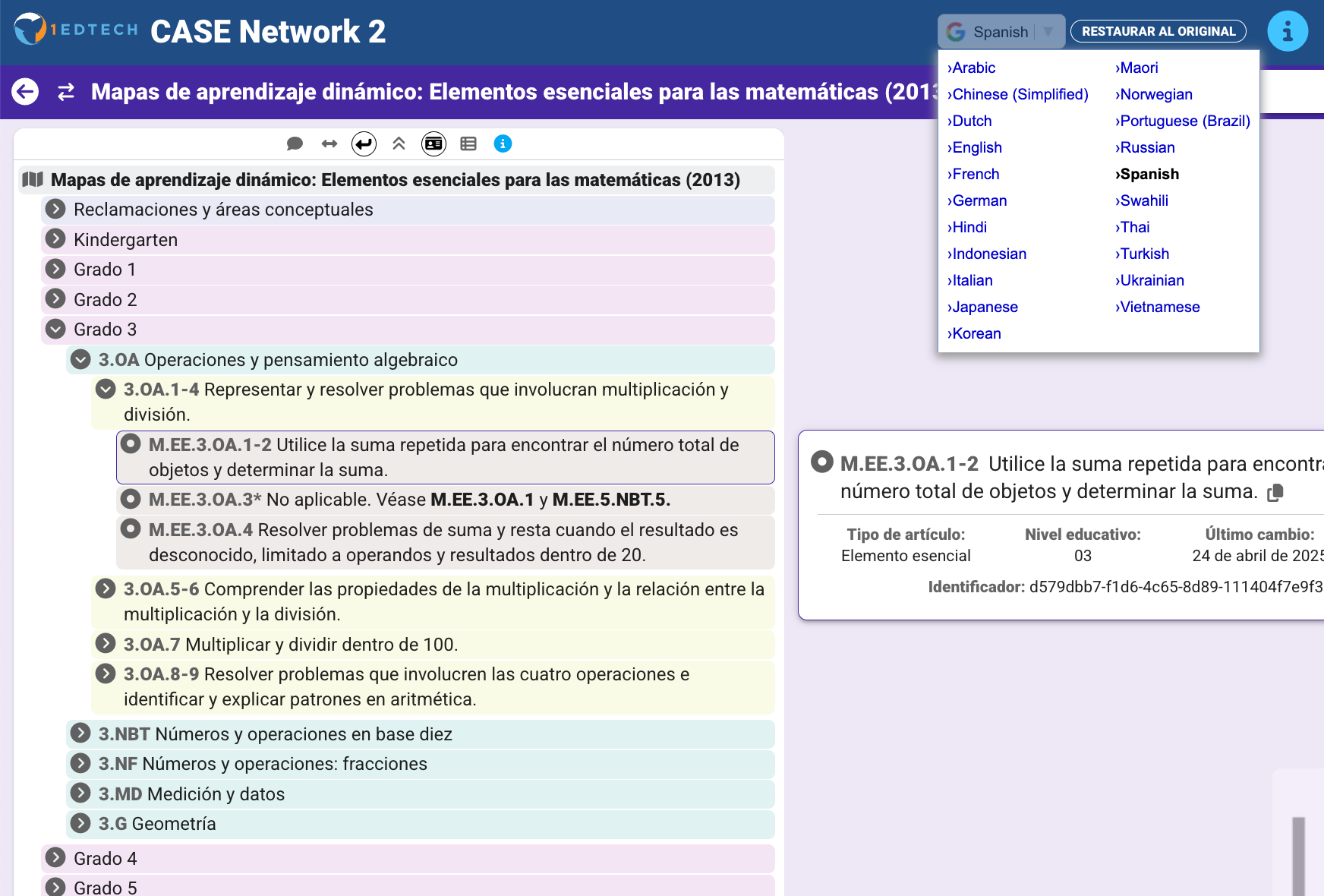The width and height of the screenshot is (1324, 896).
Task: Switch translation to English
Action: pos(975,147)
